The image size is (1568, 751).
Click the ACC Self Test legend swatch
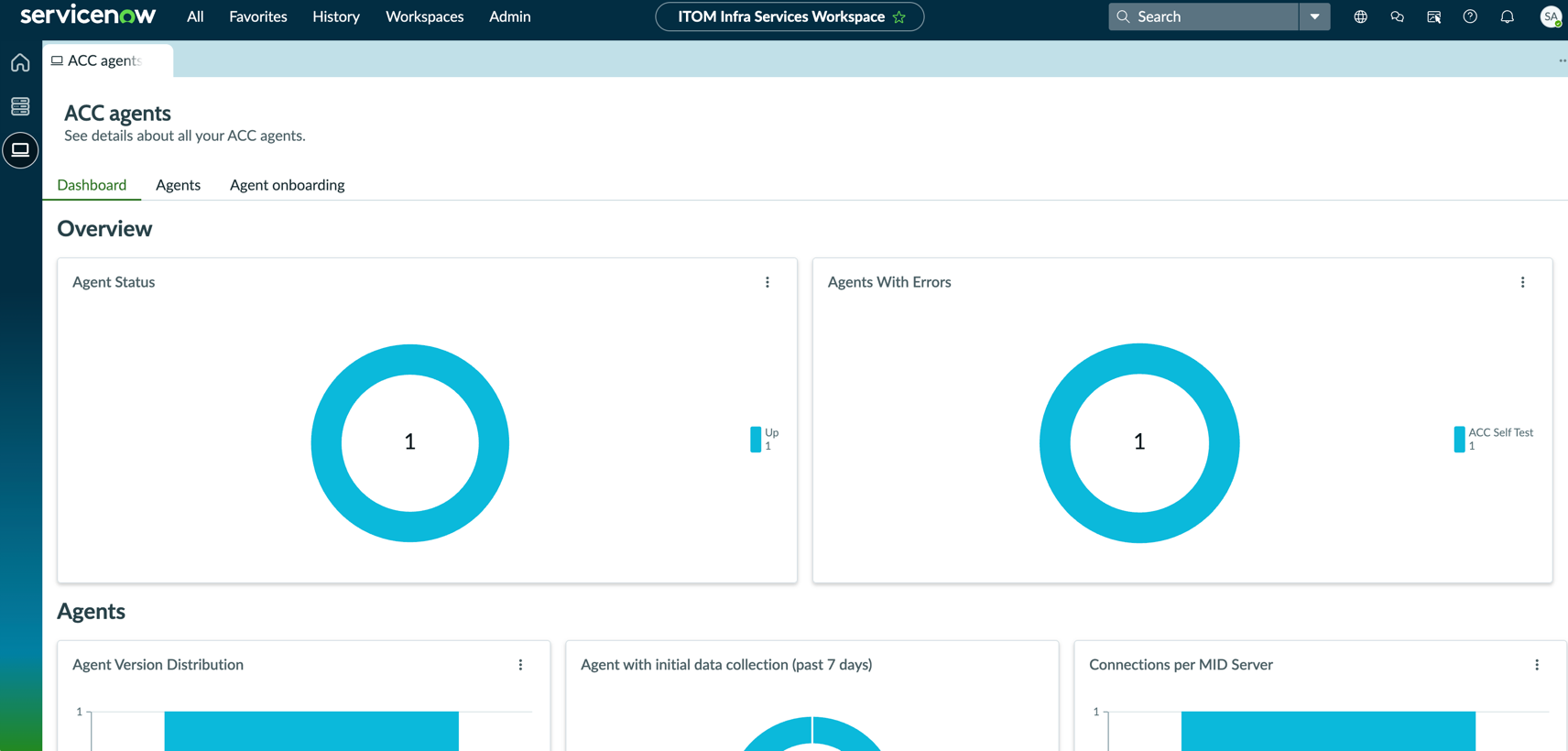(x=1459, y=440)
